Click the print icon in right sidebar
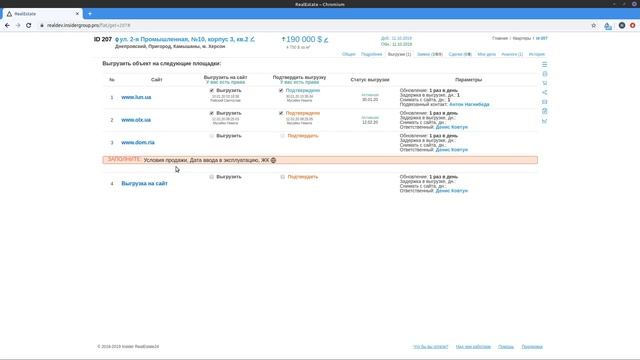 click(544, 74)
